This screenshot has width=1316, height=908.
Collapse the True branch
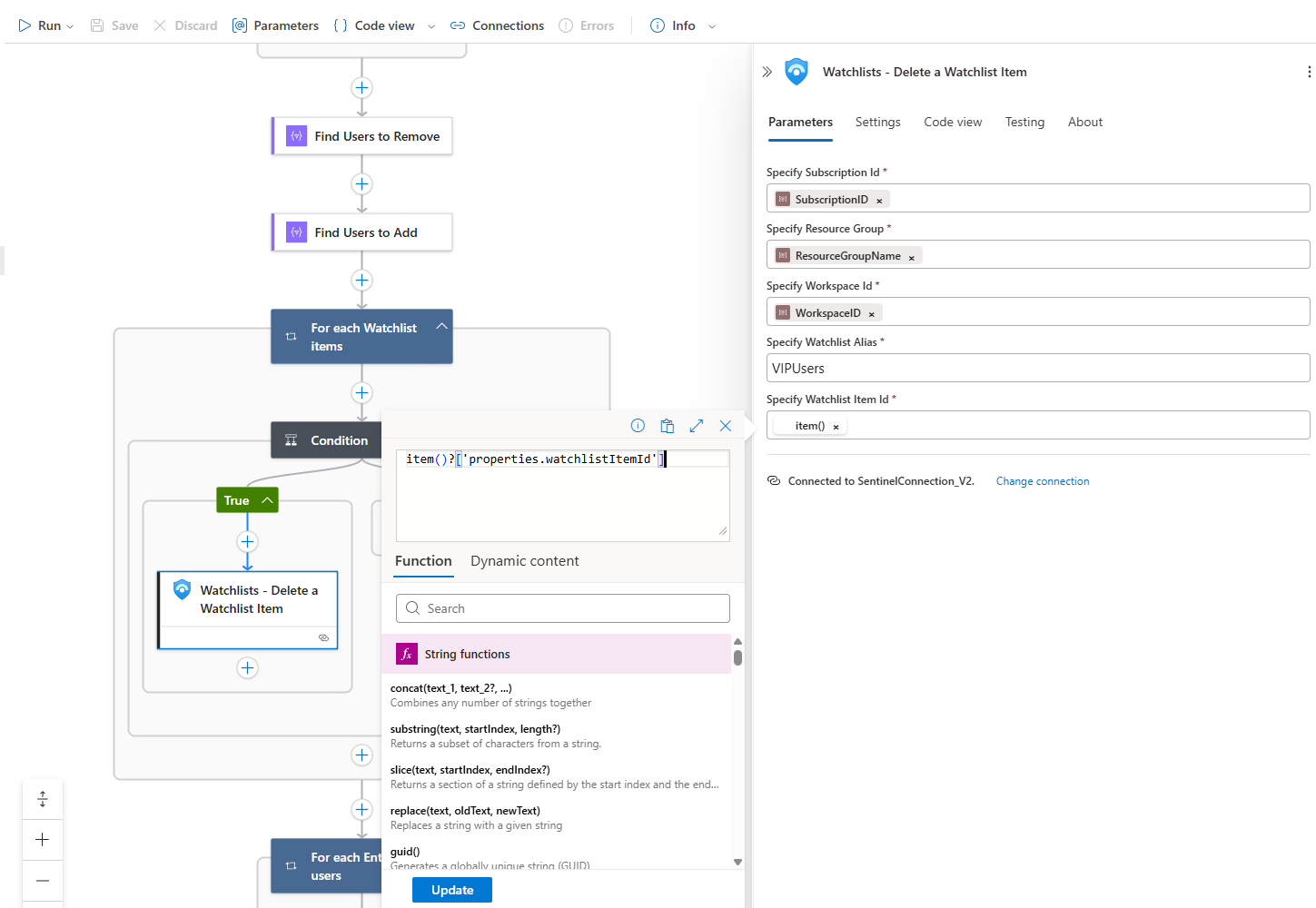(267, 500)
